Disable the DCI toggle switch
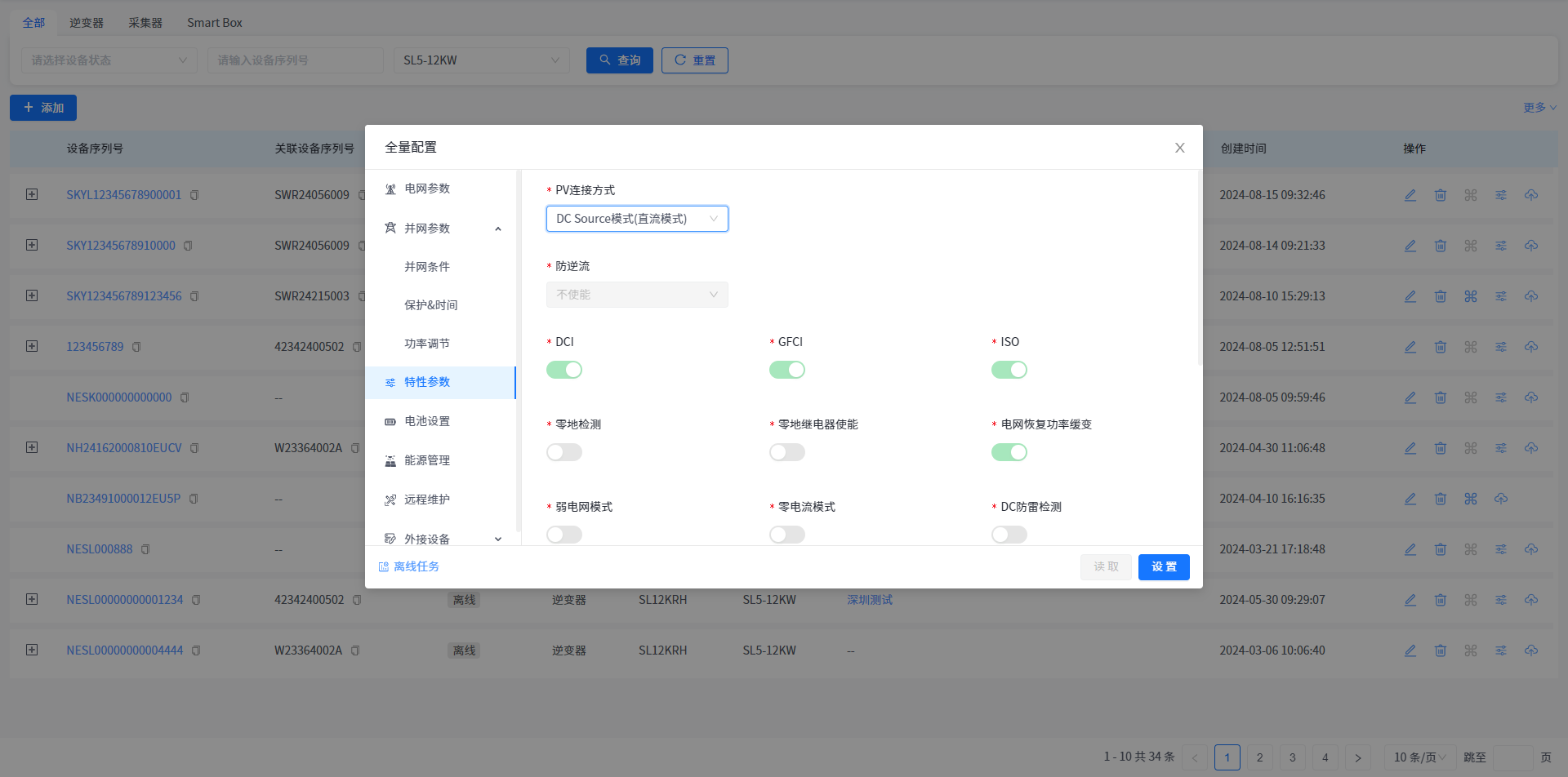The image size is (1568, 777). point(564,370)
